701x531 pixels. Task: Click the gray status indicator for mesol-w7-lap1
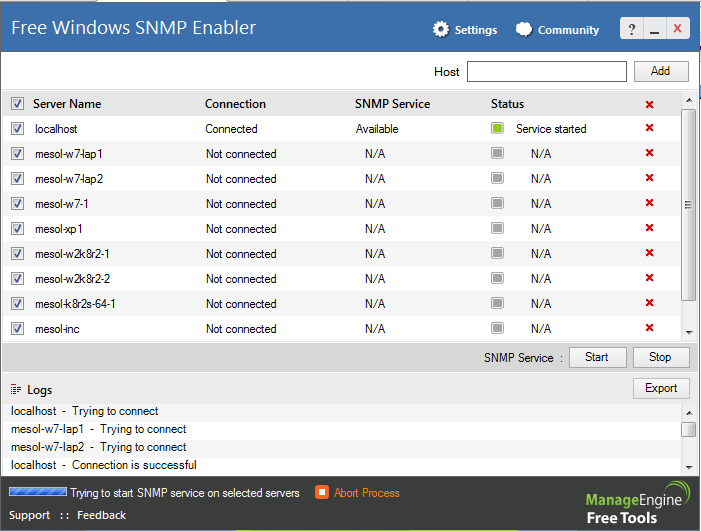(497, 153)
